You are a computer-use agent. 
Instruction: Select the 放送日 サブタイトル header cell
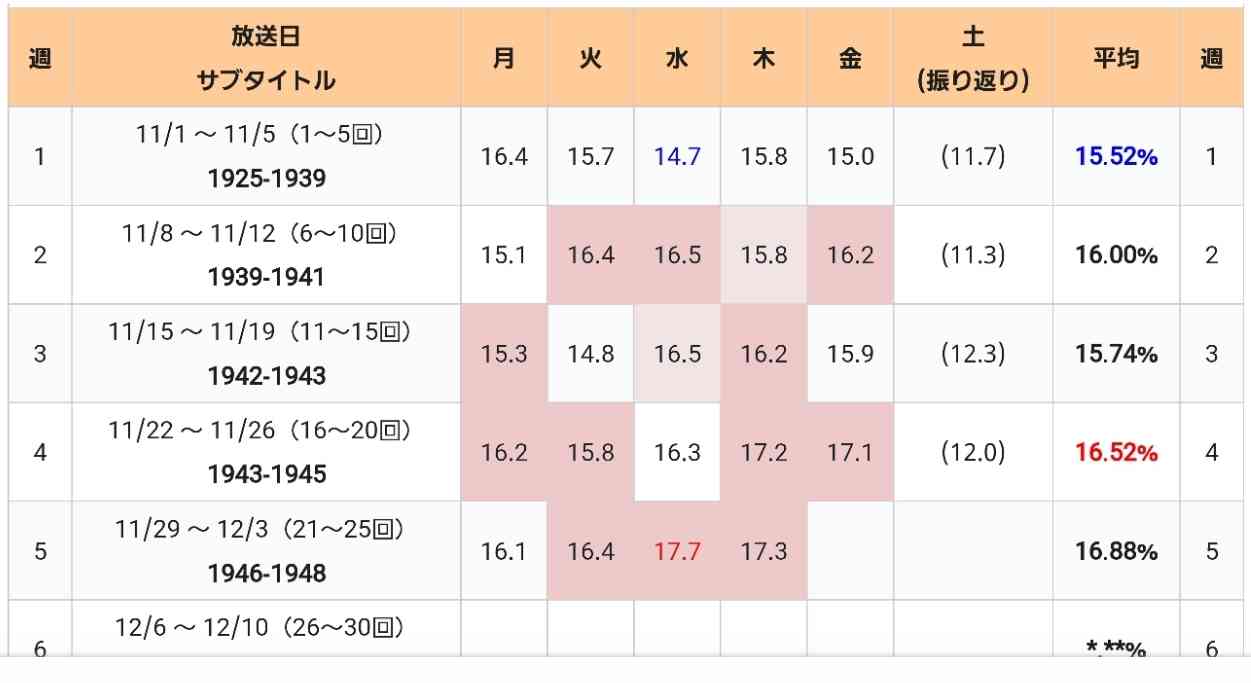(x=266, y=58)
